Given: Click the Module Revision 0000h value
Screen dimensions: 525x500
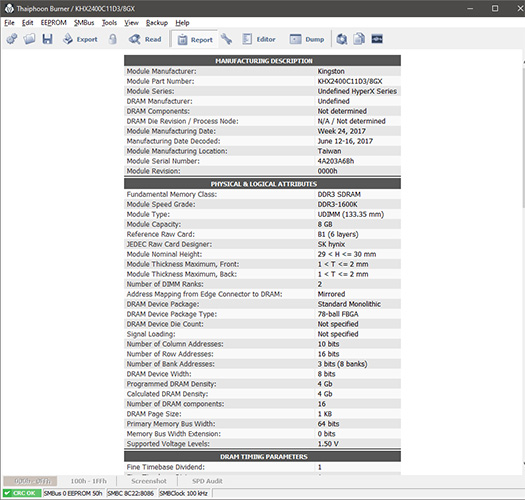Looking at the screenshot, I should coord(327,171).
